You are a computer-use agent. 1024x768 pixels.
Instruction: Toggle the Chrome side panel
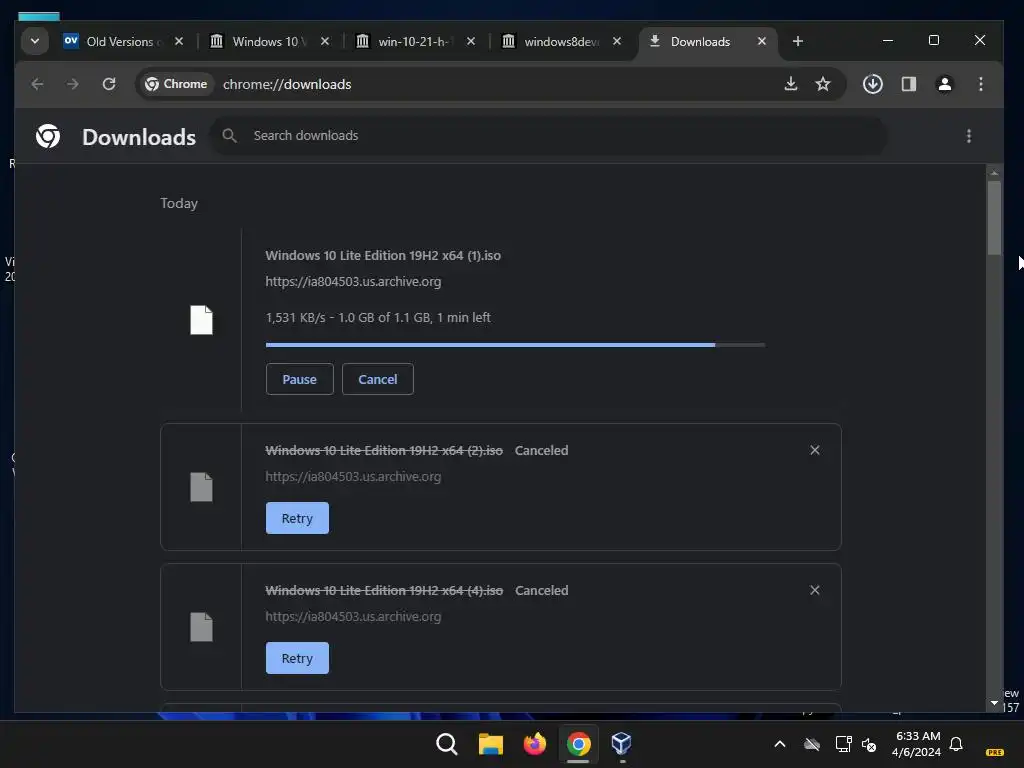[908, 84]
